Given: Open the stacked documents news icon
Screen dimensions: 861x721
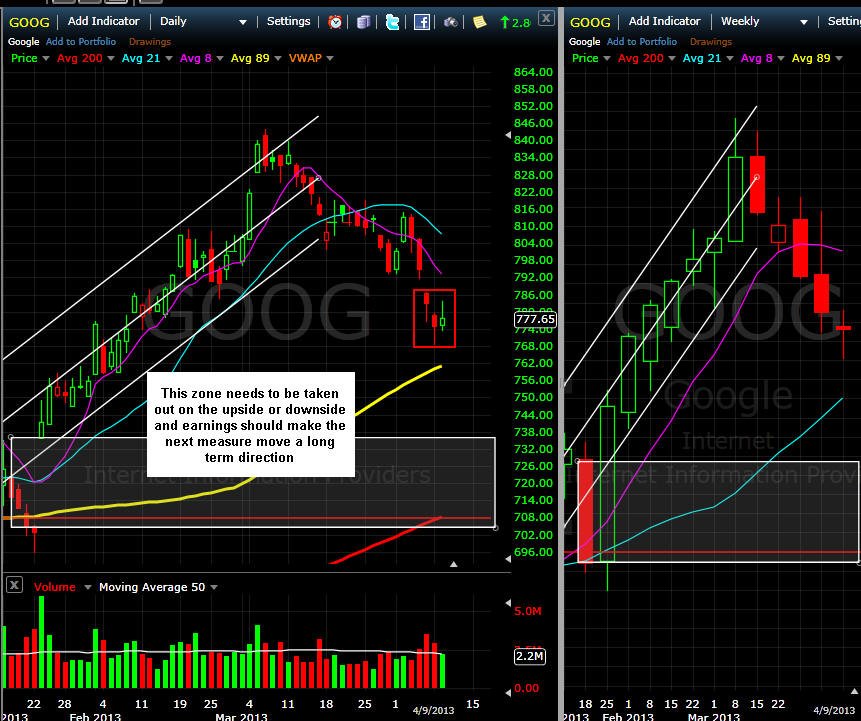Looking at the screenshot, I should [x=363, y=22].
